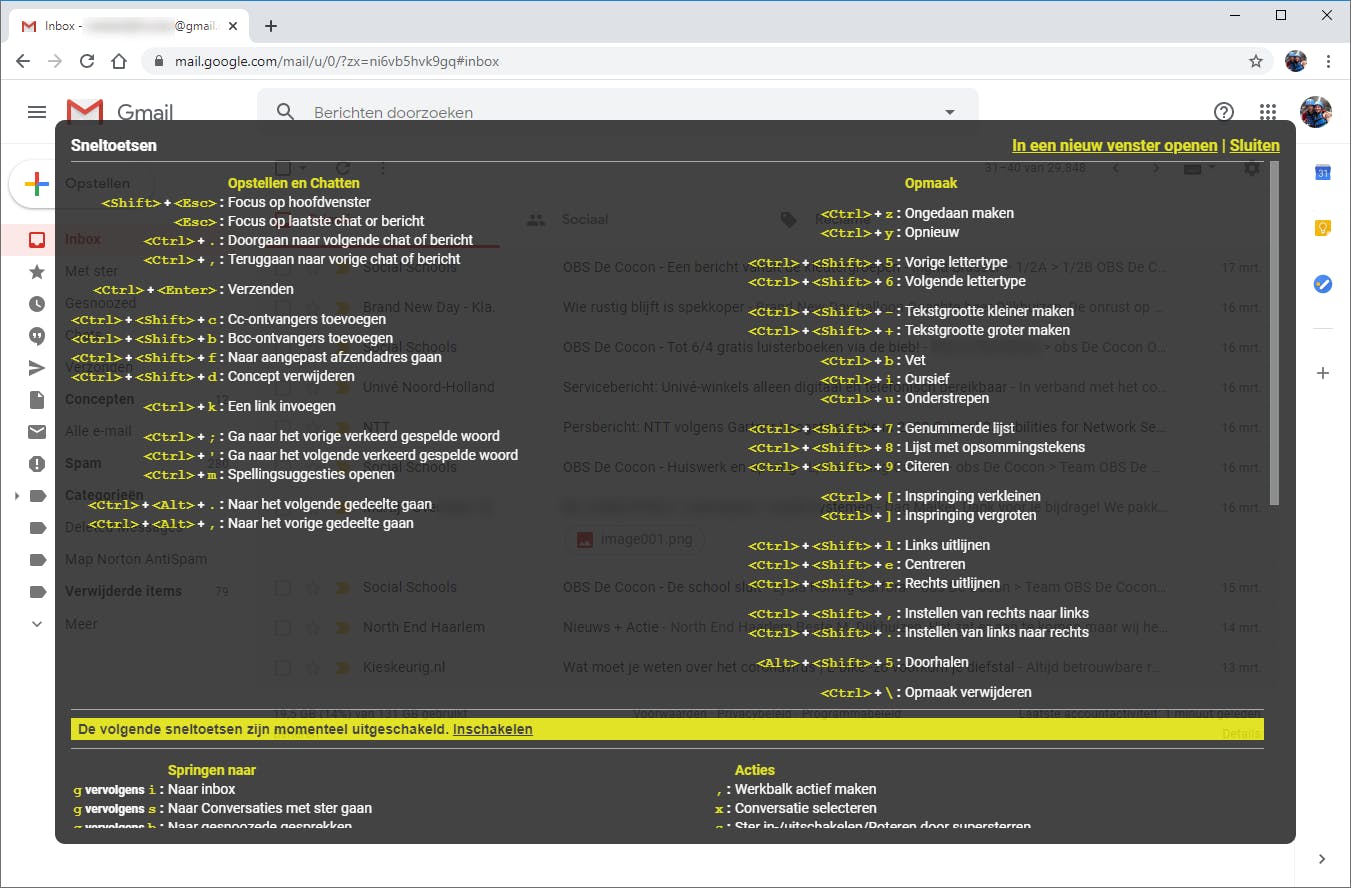The width and height of the screenshot is (1351, 888).
Task: Tick the checkbox for the 15 mrt. Social Schools email
Action: click(x=283, y=587)
